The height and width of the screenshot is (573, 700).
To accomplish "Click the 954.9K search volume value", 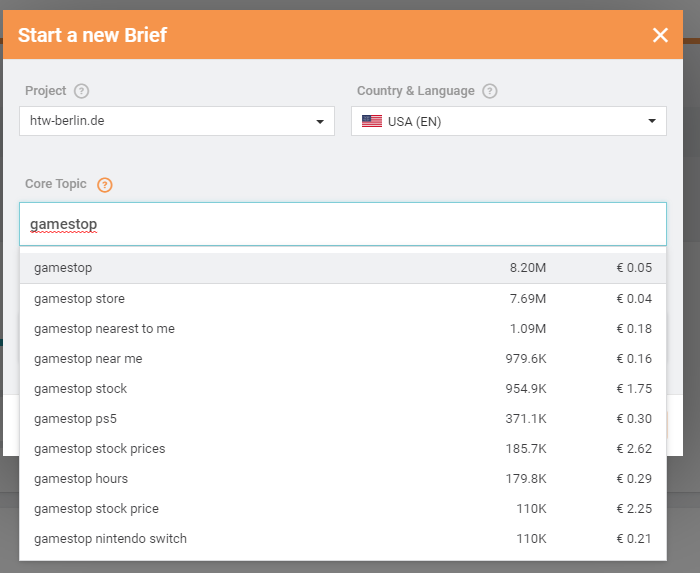I will 526,389.
